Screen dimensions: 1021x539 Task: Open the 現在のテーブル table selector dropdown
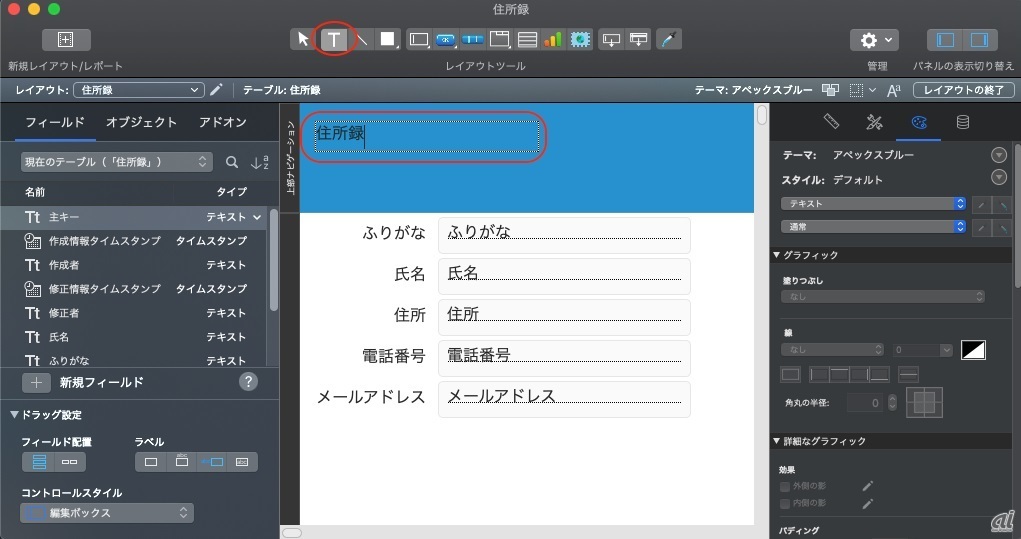coord(117,161)
